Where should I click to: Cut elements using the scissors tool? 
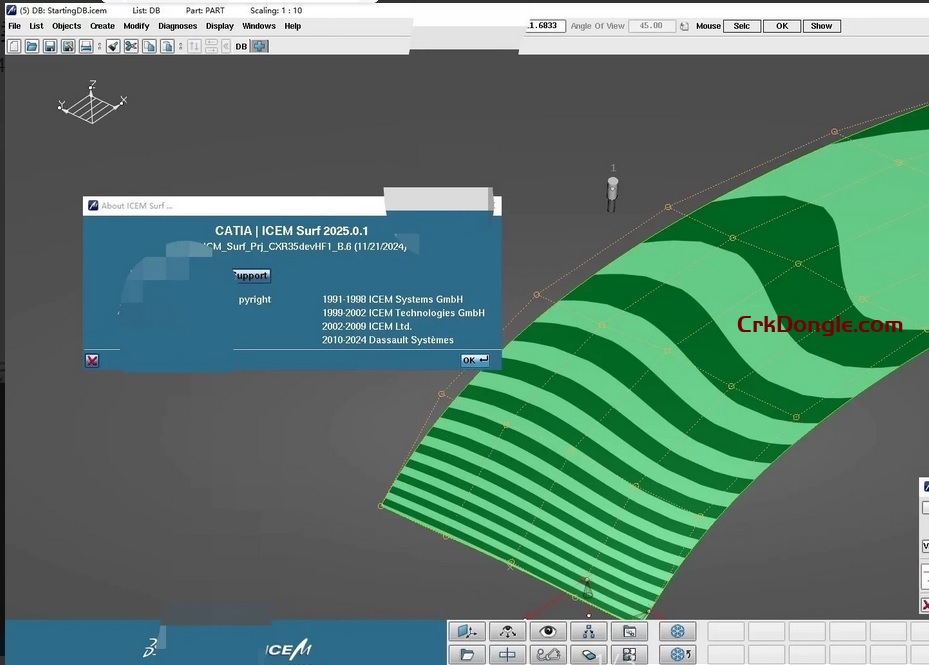click(130, 46)
